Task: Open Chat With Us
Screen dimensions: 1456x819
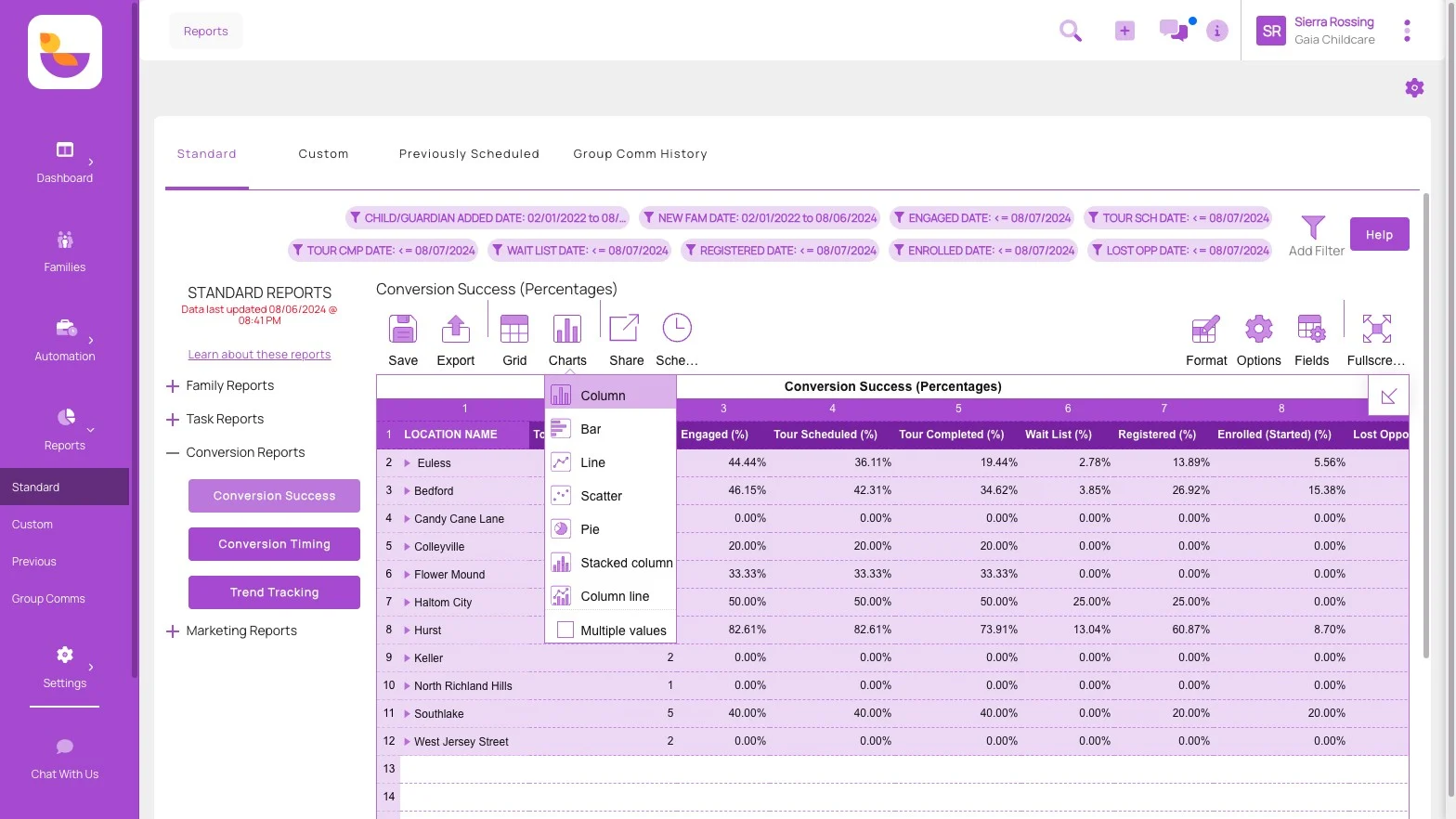Action: pos(64,759)
